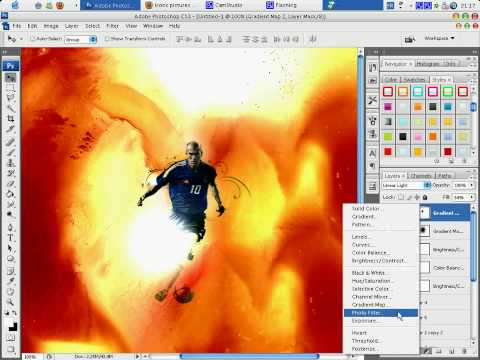Click Align left edges icon

tap(211, 39)
